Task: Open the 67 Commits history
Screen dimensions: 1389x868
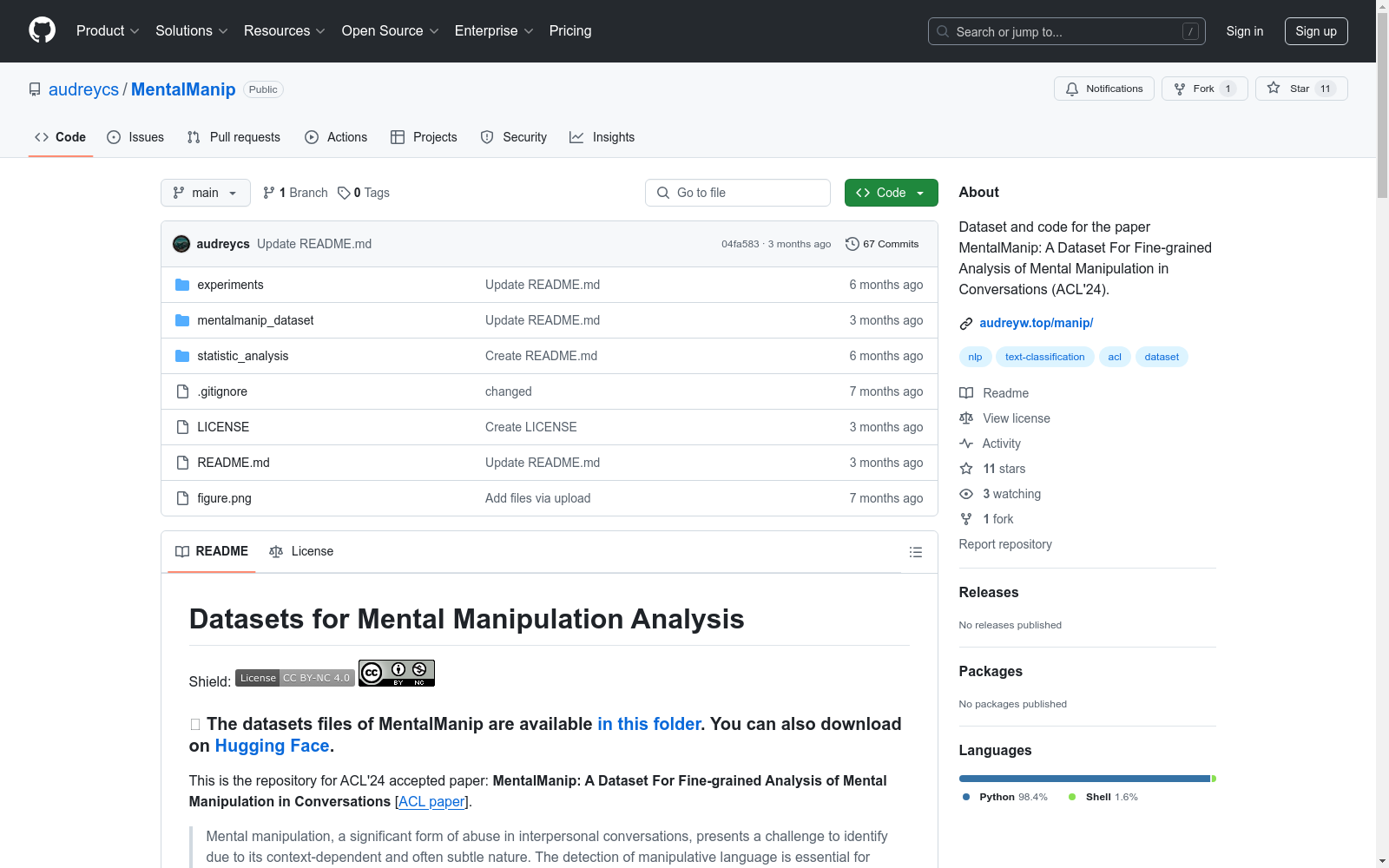Action: click(x=882, y=244)
